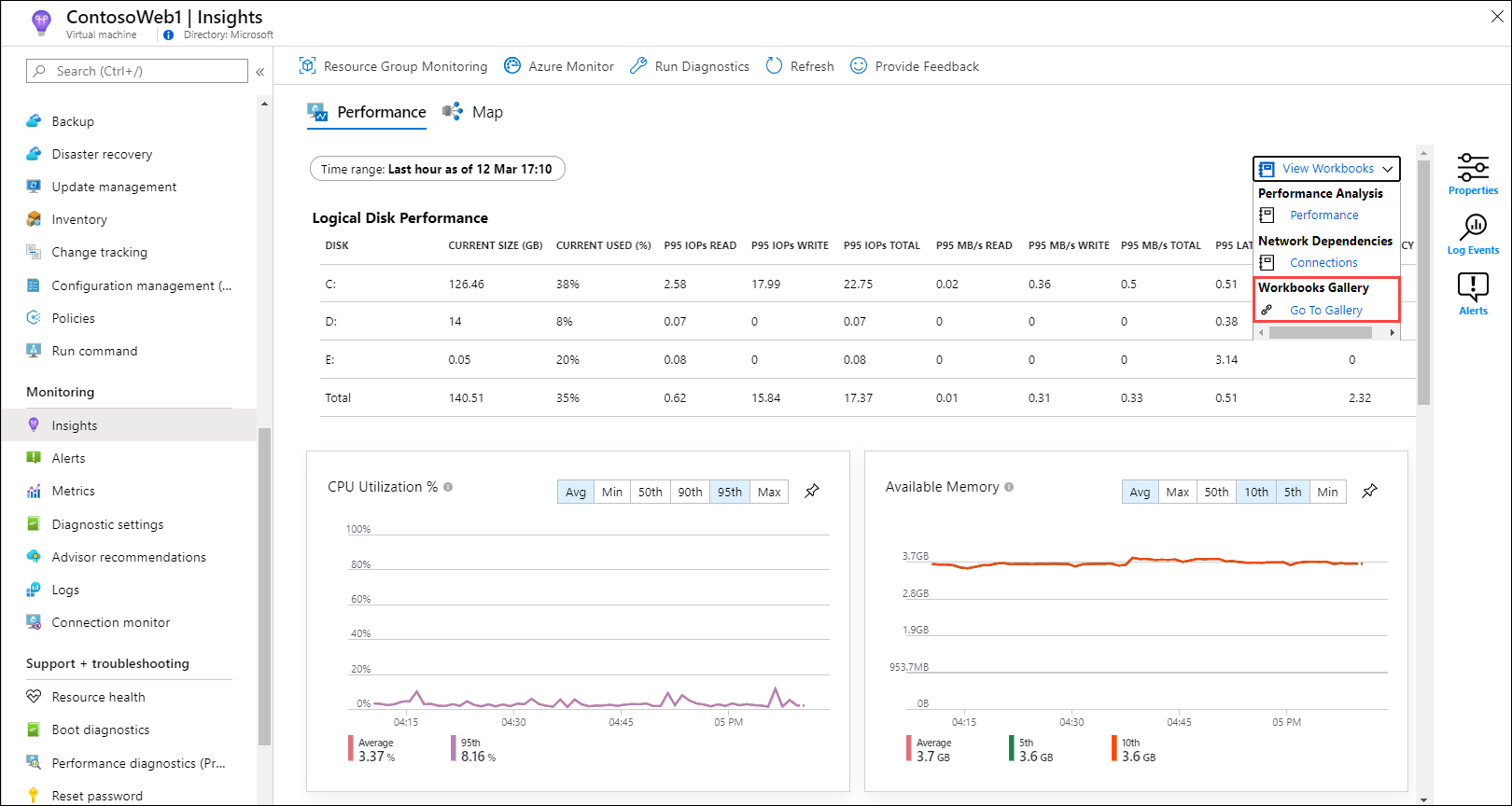Image resolution: width=1512 pixels, height=806 pixels.
Task: Click the Refresh icon in toolbar
Action: [774, 66]
